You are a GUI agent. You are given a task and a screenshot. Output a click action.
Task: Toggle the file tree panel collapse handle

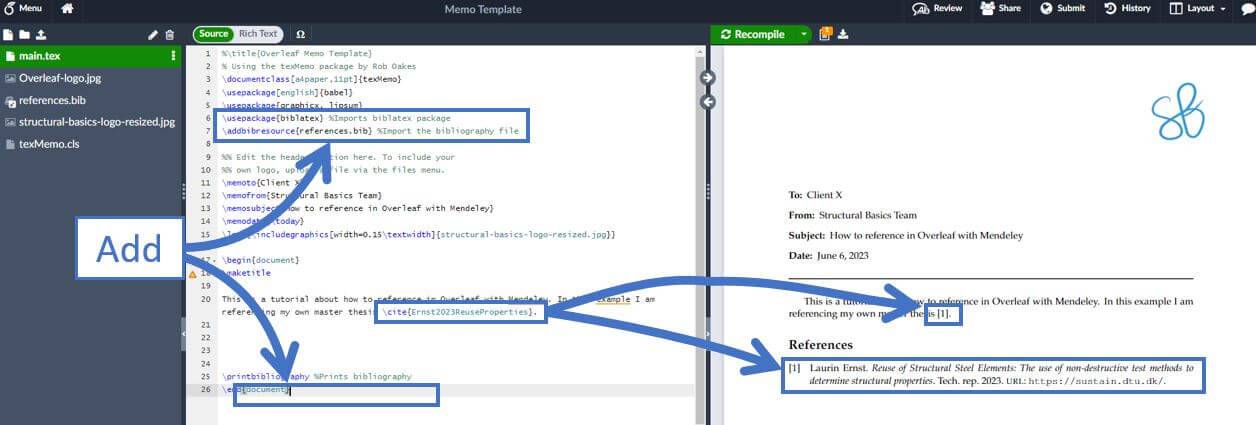tap(183, 334)
